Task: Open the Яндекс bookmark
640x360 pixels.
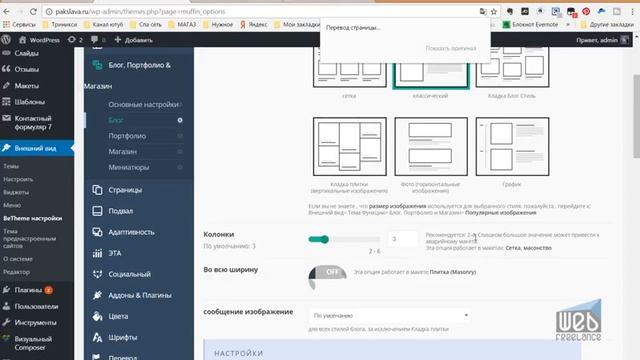Action: click(254, 24)
